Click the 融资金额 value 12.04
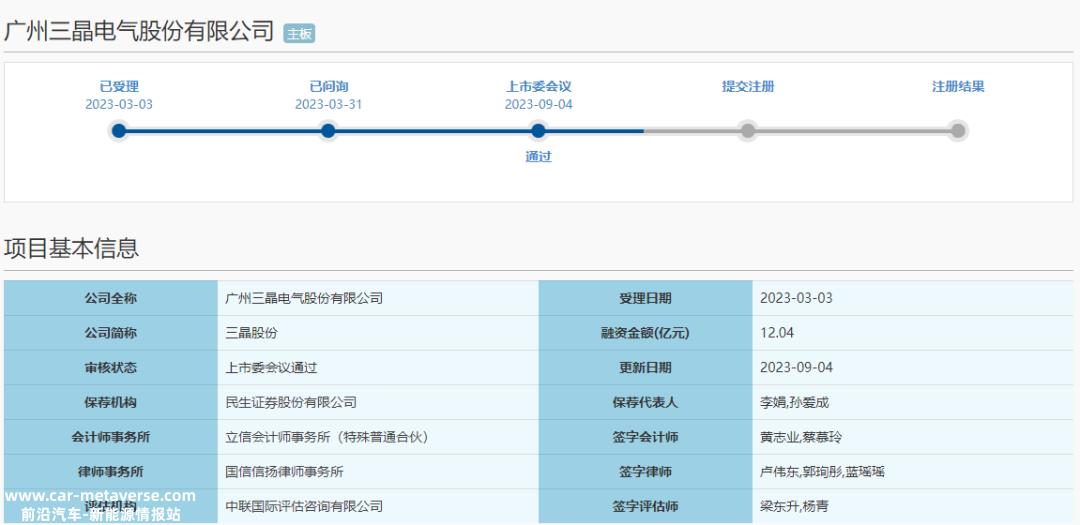The height and width of the screenshot is (525, 1080). tap(777, 333)
